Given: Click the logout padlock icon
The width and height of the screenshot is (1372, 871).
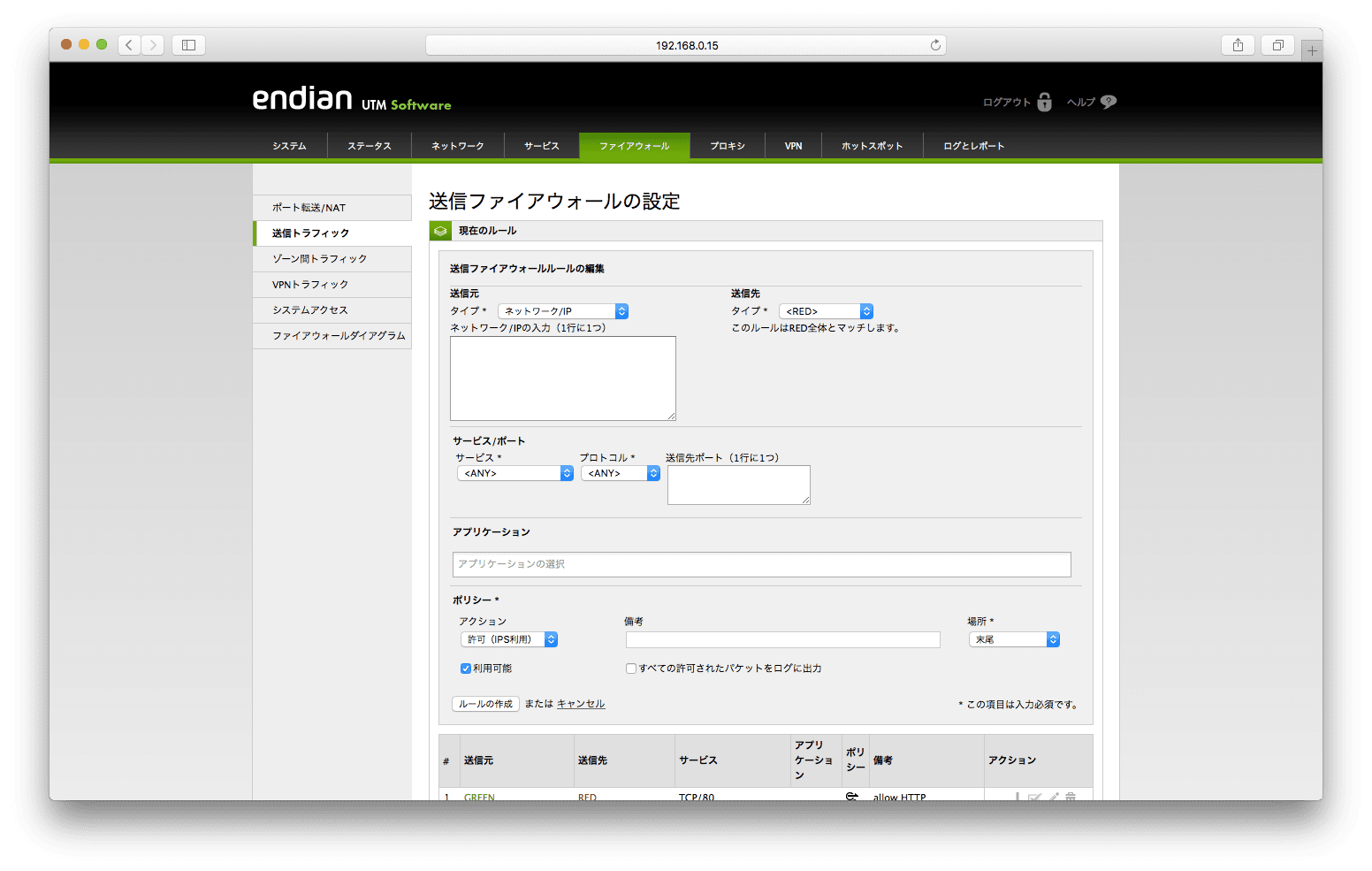Looking at the screenshot, I should 1044,102.
